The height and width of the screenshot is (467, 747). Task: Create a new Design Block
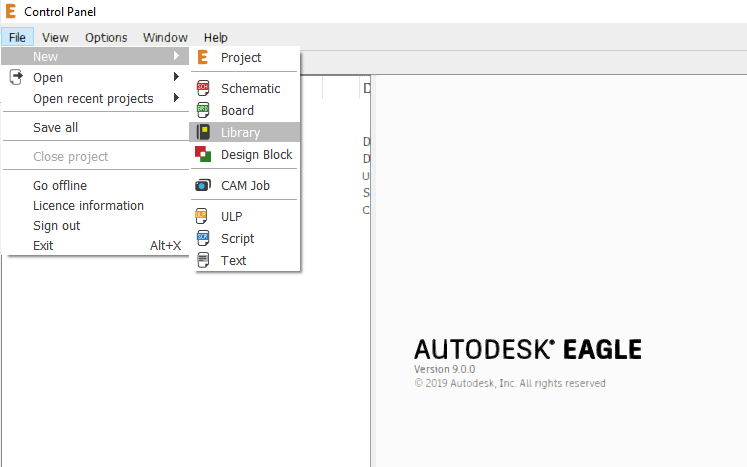tap(245, 154)
